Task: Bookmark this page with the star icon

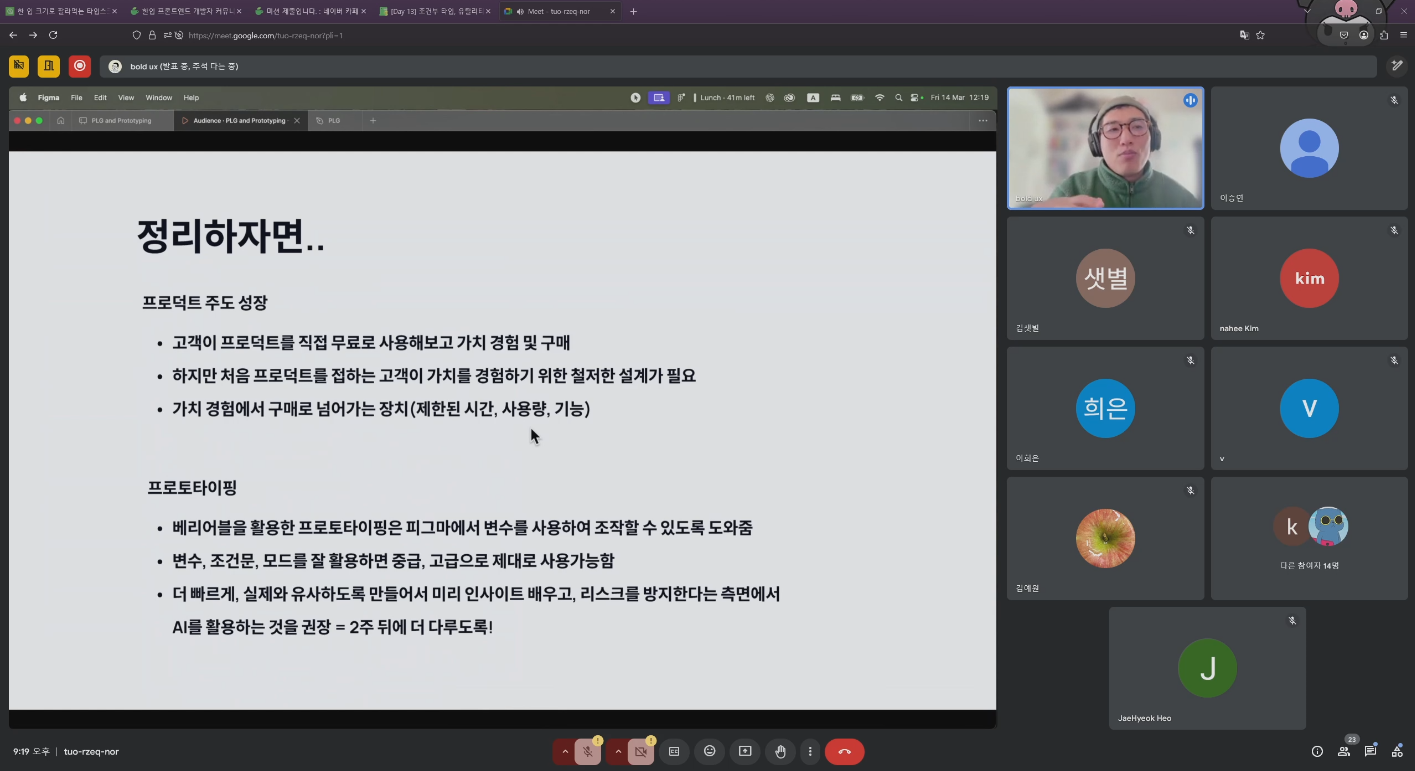Action: [1260, 35]
